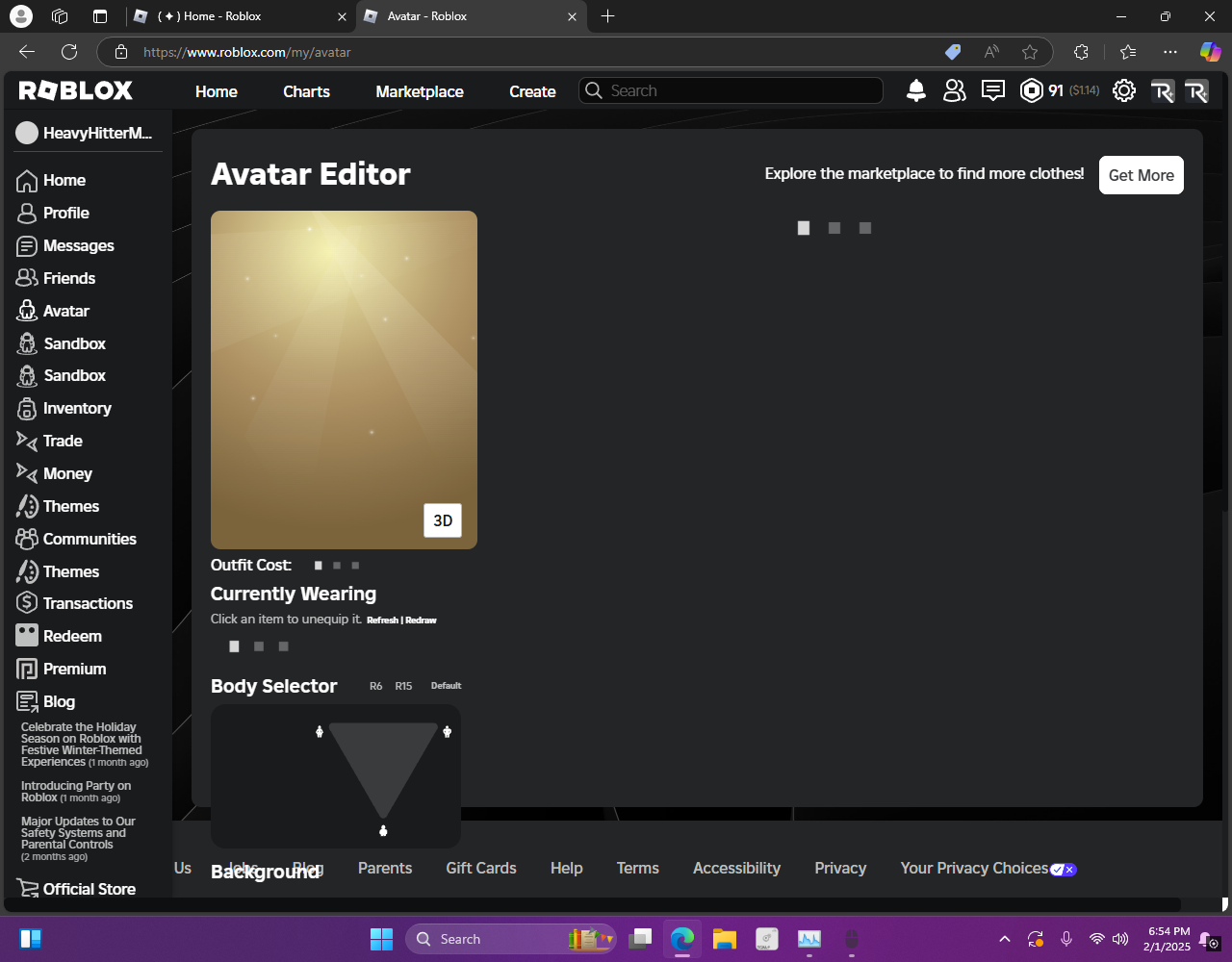
Task: Toggle the 3D avatar view button
Action: tap(443, 520)
